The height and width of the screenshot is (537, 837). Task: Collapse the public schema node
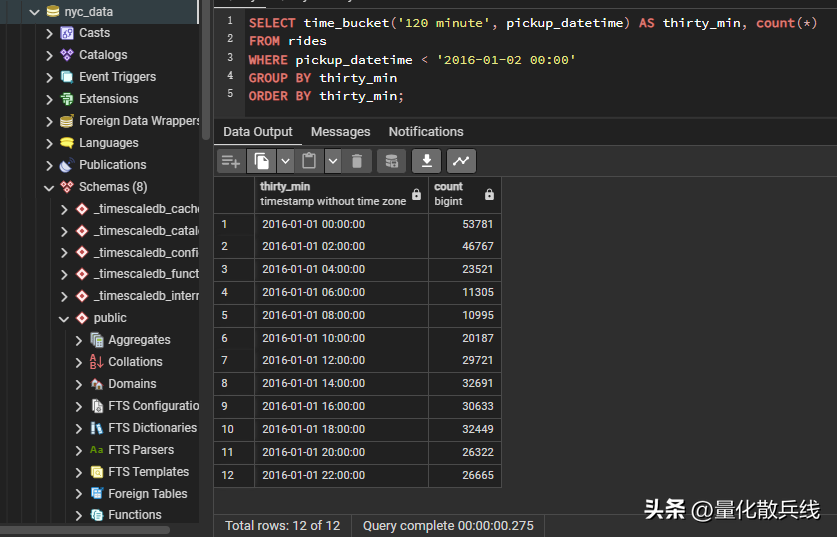pos(64,319)
